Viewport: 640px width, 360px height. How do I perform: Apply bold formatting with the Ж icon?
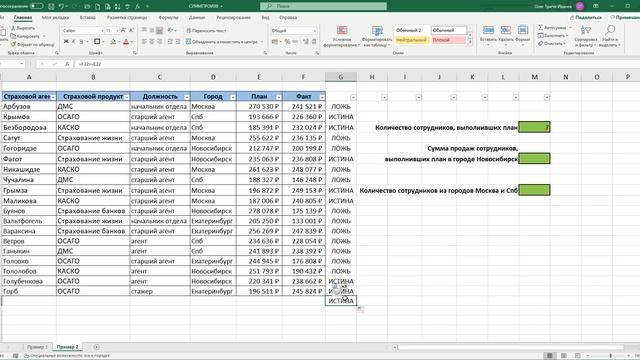point(66,42)
